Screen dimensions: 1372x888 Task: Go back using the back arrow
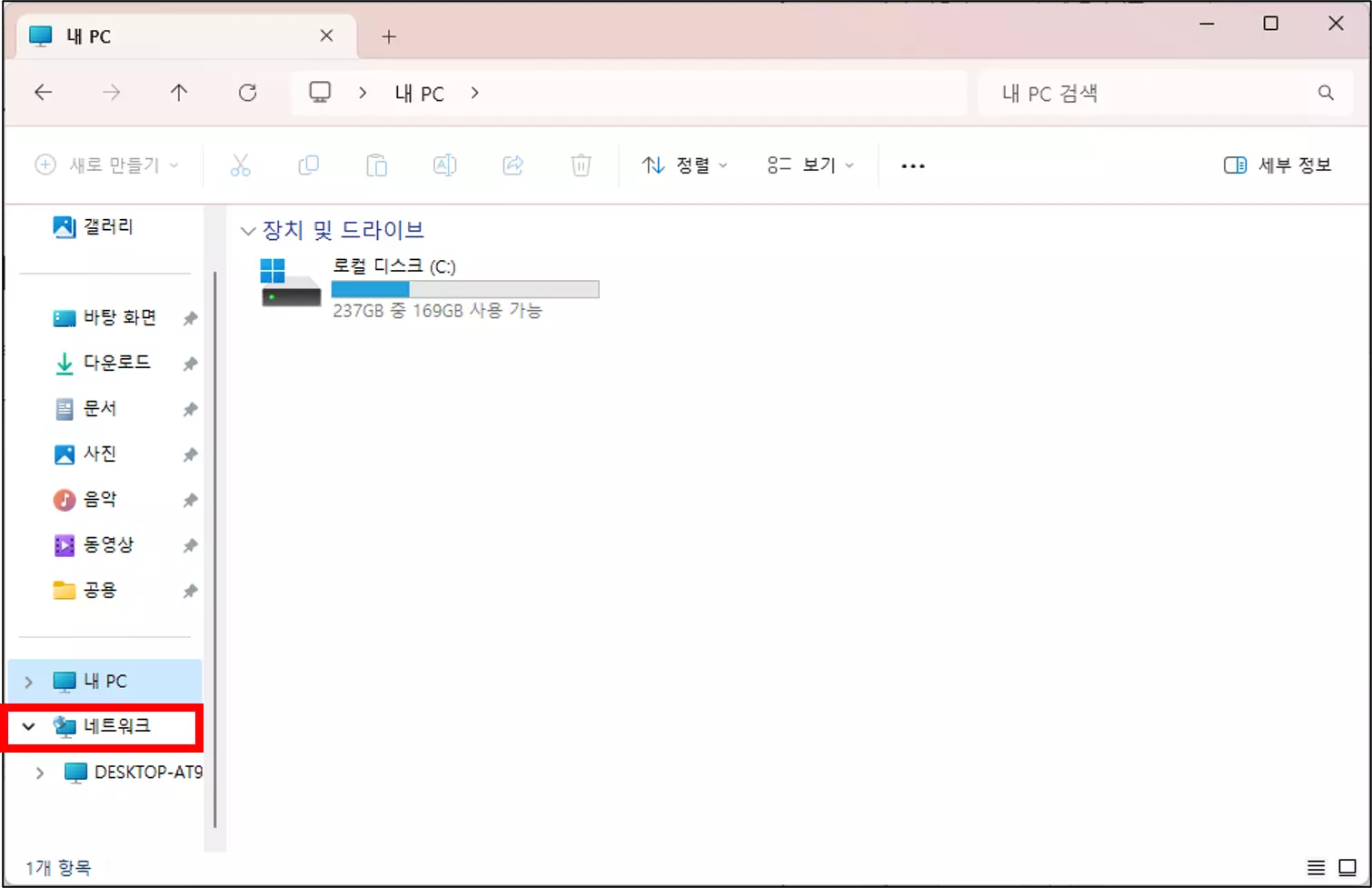click(x=44, y=93)
